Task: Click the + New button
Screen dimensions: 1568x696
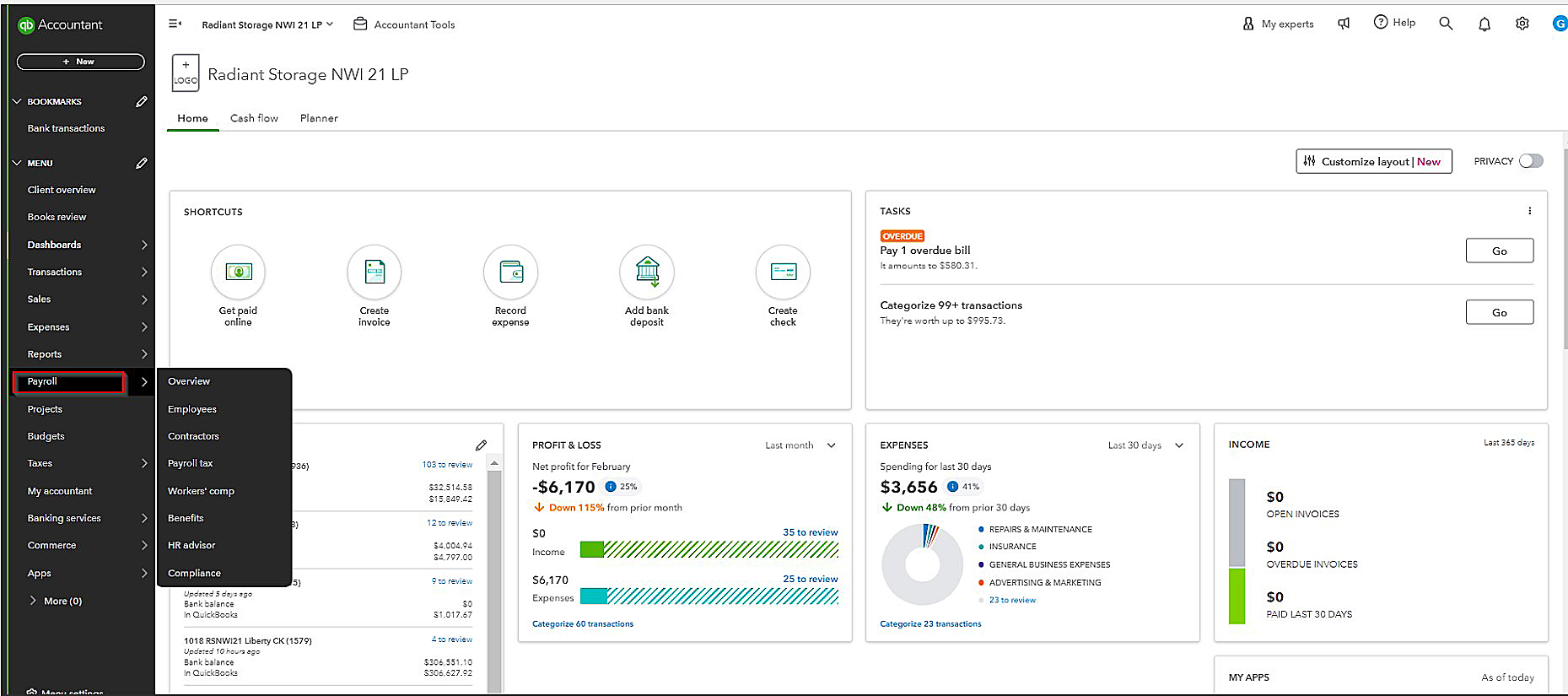Action: (80, 62)
